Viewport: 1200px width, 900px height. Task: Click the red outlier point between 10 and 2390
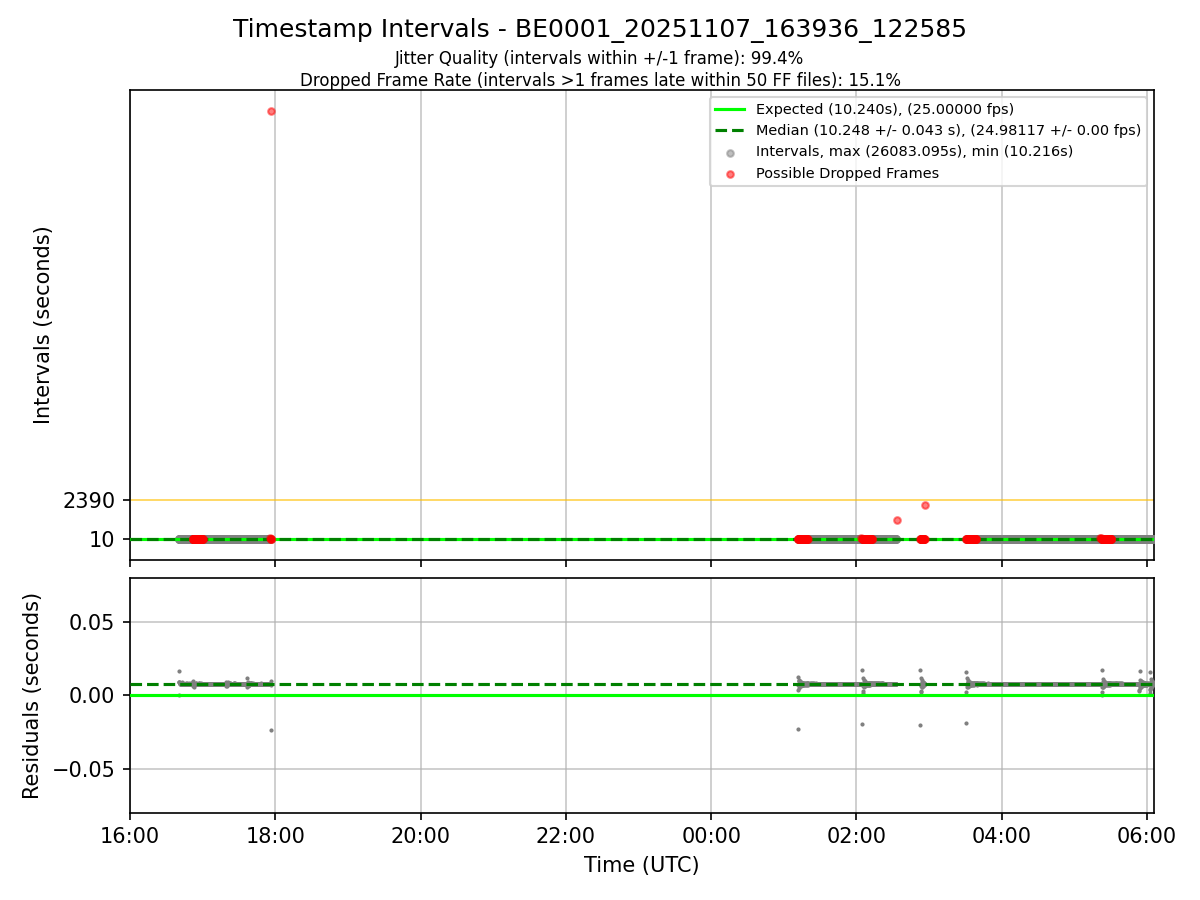point(897,520)
